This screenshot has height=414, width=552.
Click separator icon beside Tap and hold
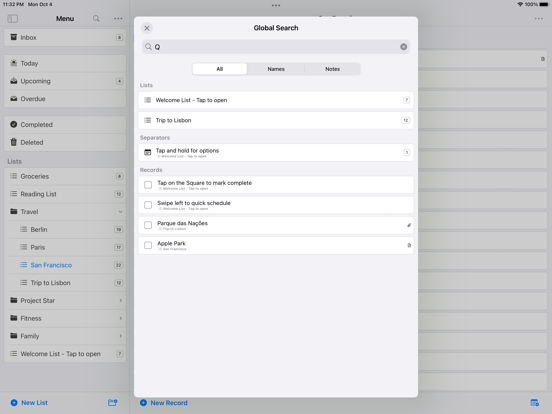pyautogui.click(x=148, y=152)
